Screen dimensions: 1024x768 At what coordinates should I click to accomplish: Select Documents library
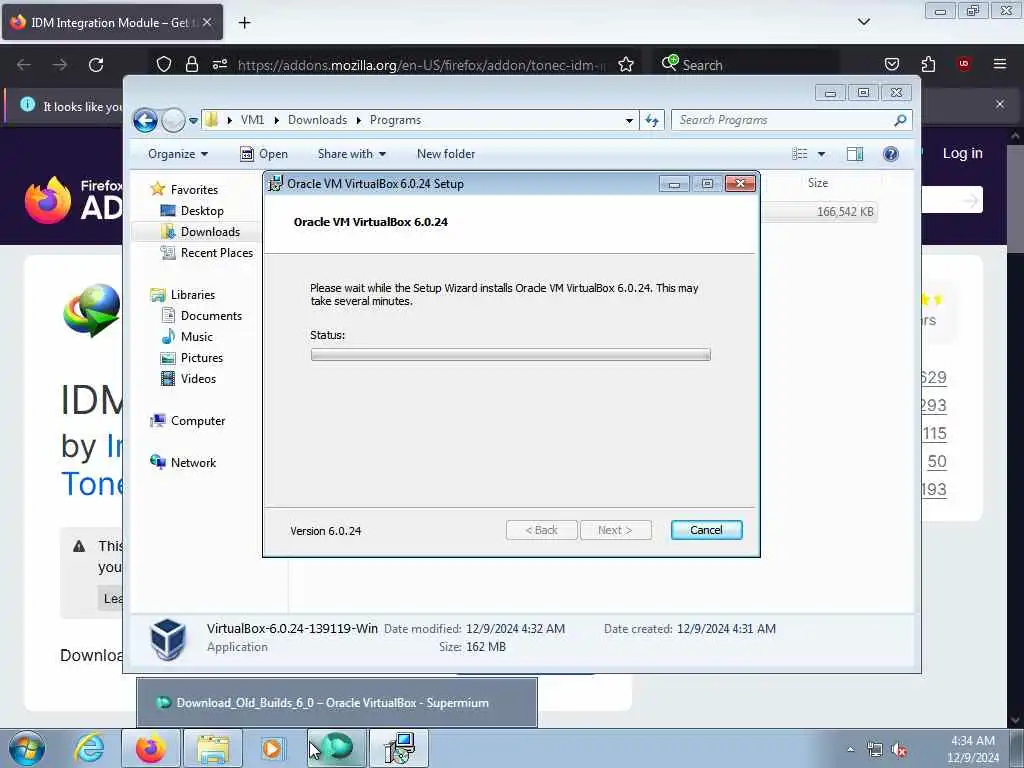point(201,315)
